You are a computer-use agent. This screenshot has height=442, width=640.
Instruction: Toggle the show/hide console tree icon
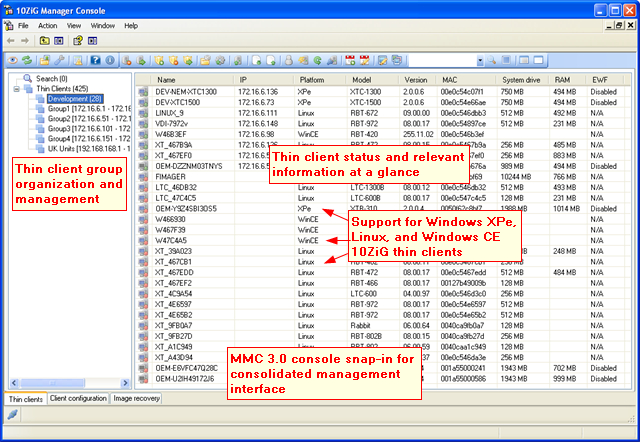pos(59,40)
